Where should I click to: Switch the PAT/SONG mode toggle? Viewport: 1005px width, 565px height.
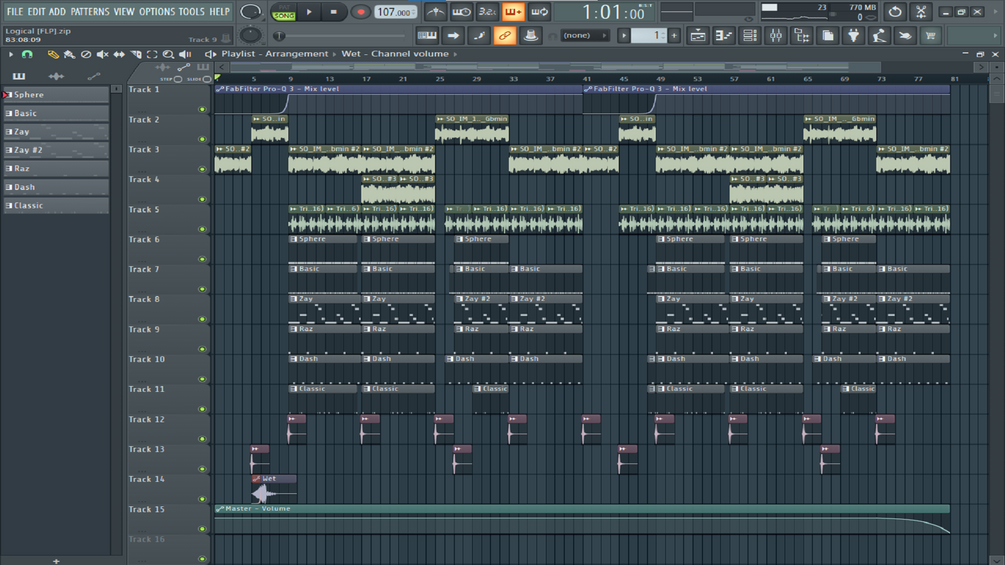283,12
